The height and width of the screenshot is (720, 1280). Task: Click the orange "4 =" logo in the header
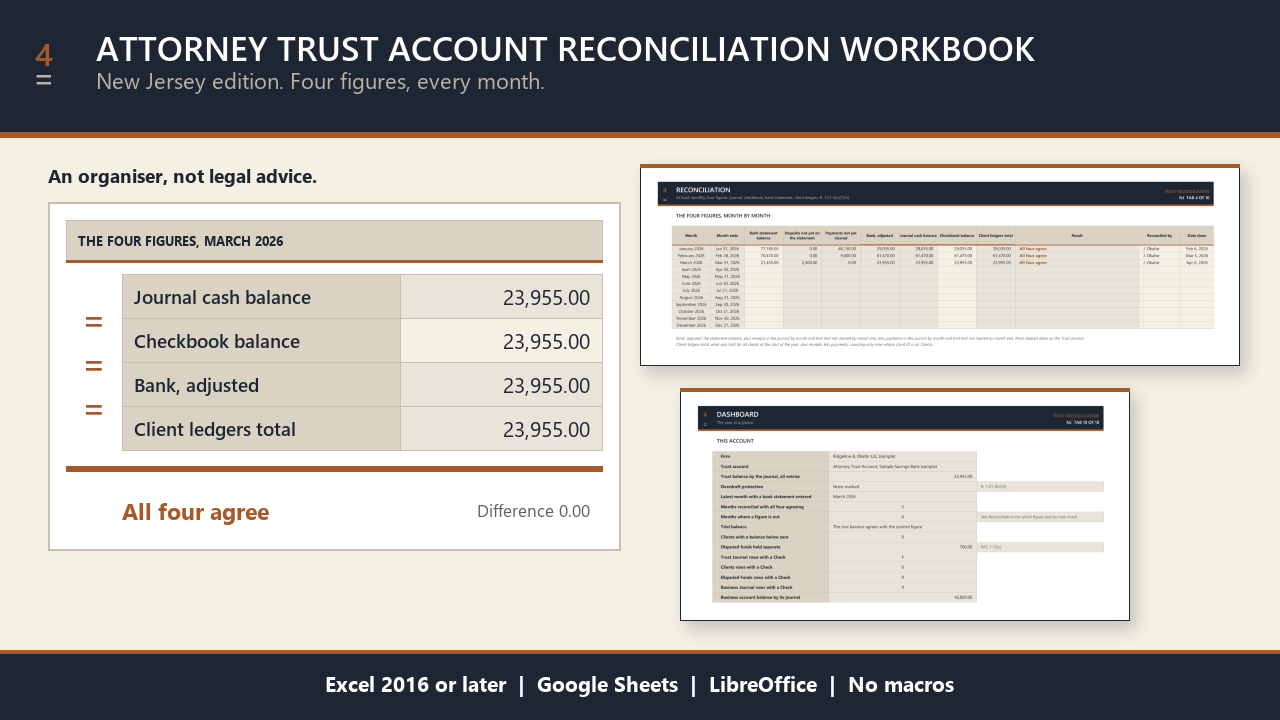(44, 65)
